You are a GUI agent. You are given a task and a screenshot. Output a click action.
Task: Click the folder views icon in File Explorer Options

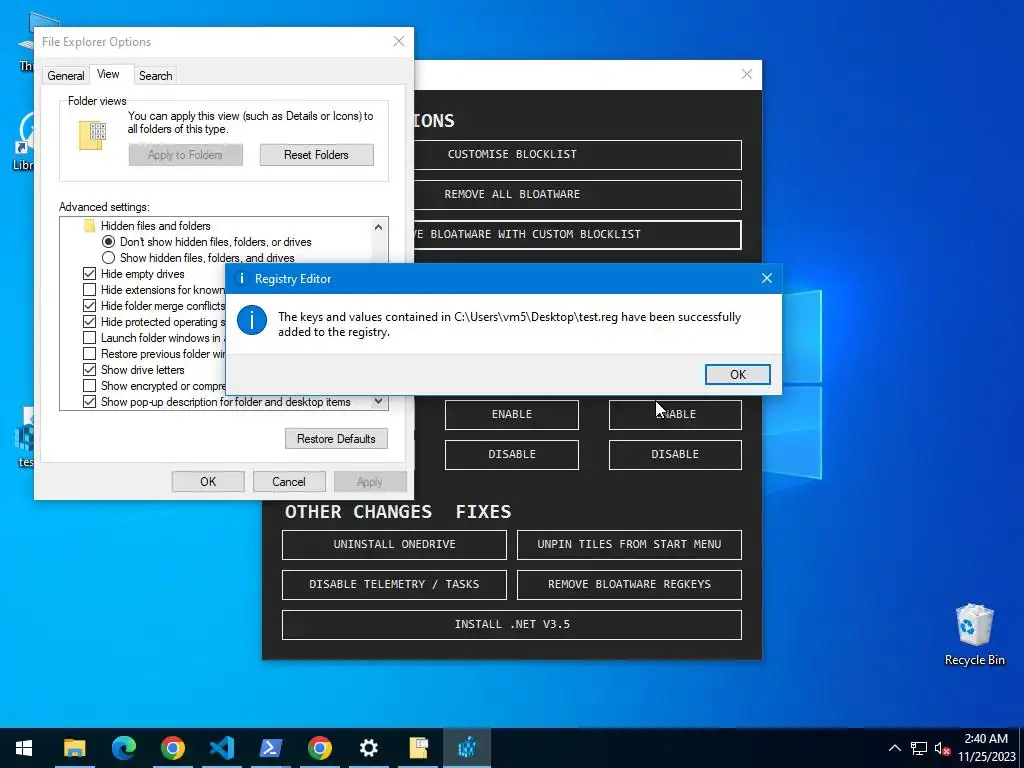(92, 135)
